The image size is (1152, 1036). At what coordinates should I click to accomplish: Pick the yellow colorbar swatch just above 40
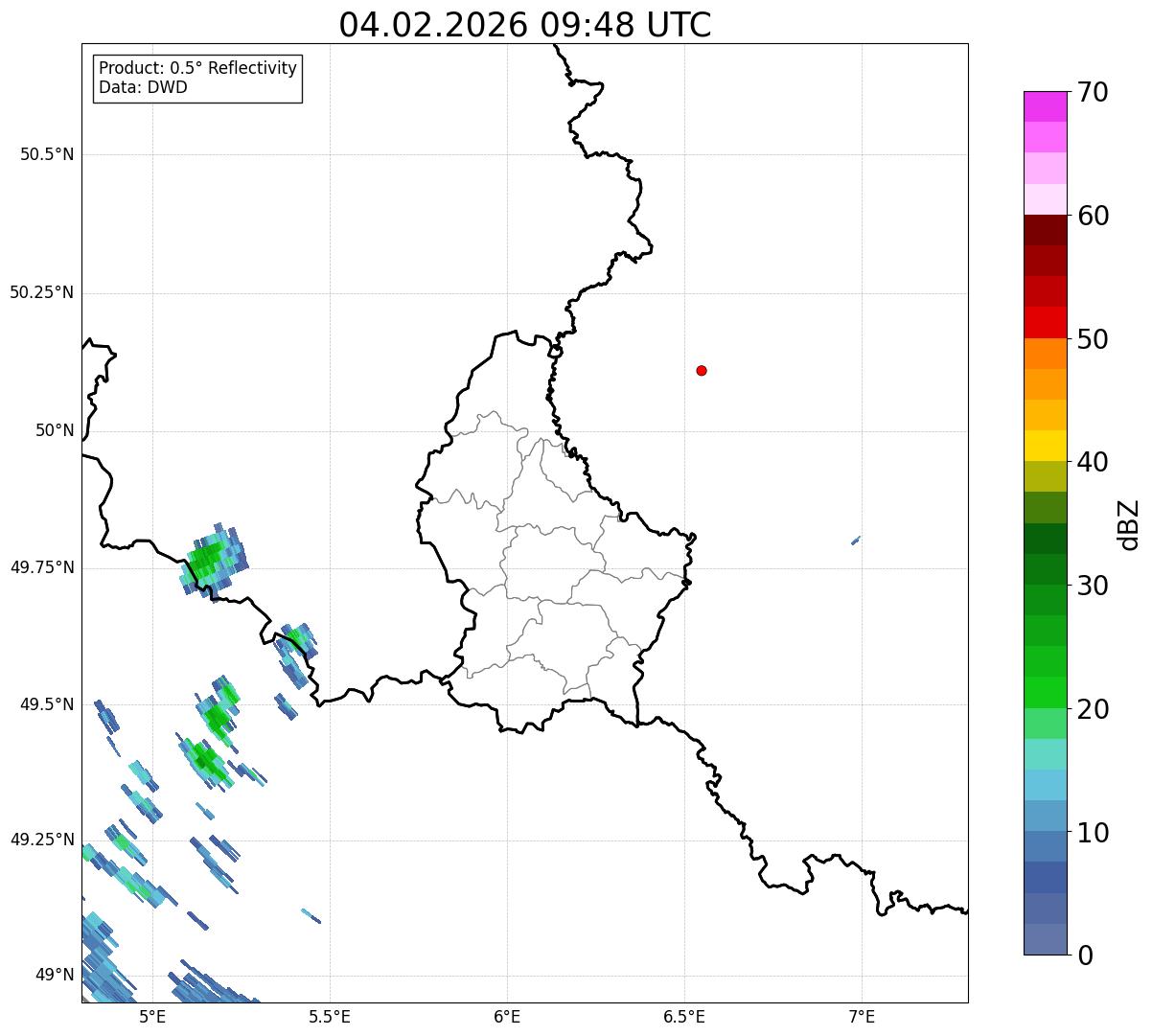(x=1046, y=446)
